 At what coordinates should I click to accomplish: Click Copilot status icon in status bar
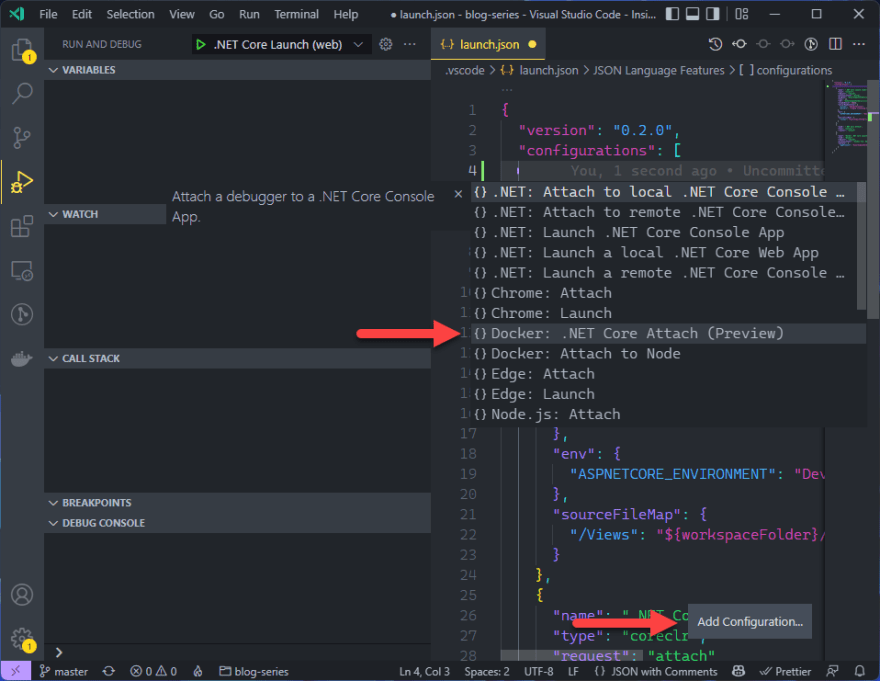(x=739, y=671)
